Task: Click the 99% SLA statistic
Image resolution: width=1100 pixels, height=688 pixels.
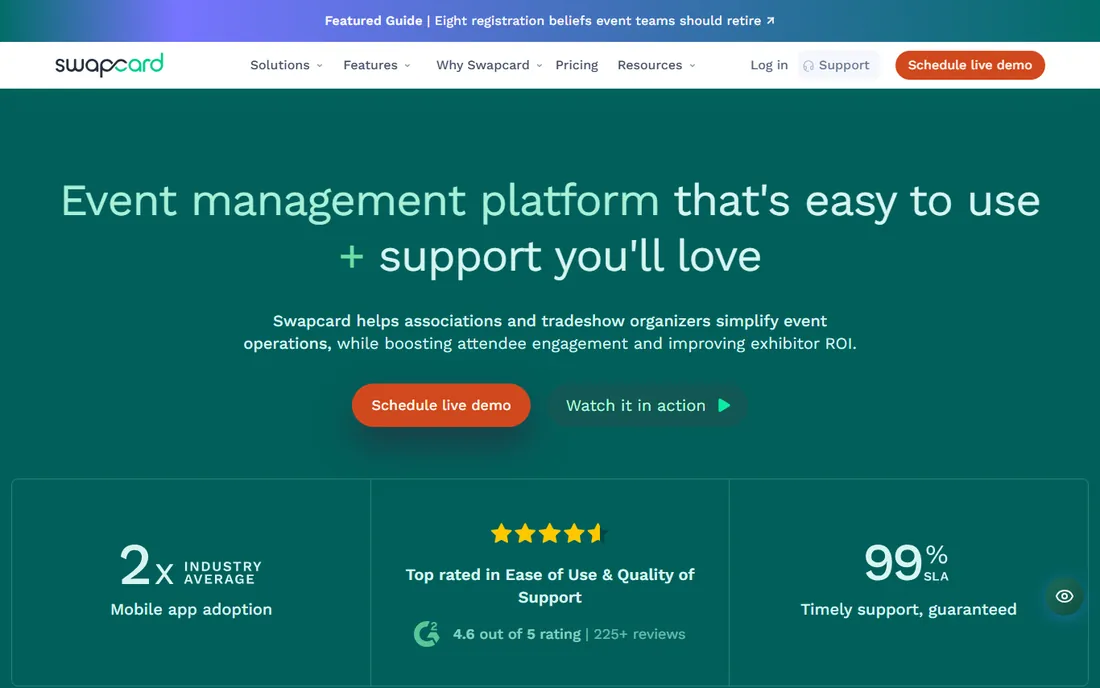Action: click(906, 562)
